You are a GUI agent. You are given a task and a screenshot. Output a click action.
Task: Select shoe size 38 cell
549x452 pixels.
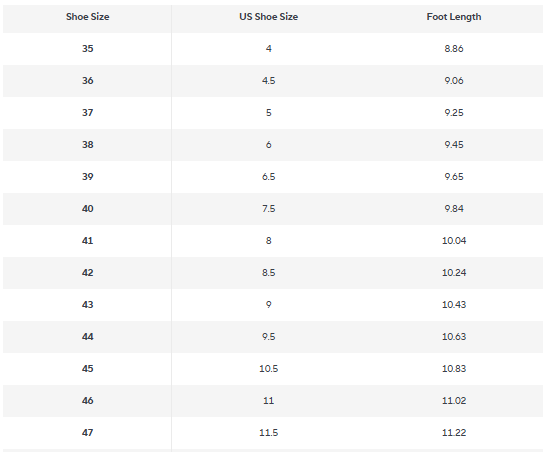(x=88, y=145)
